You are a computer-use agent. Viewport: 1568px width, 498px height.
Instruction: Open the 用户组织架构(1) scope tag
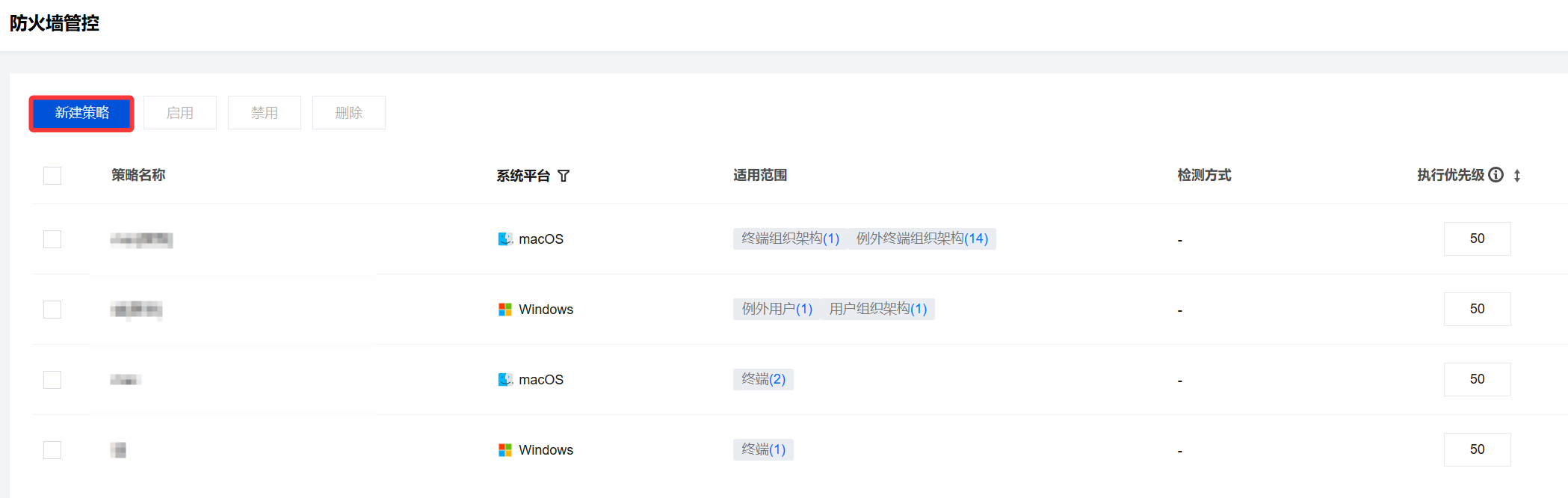pyautogui.click(x=878, y=309)
